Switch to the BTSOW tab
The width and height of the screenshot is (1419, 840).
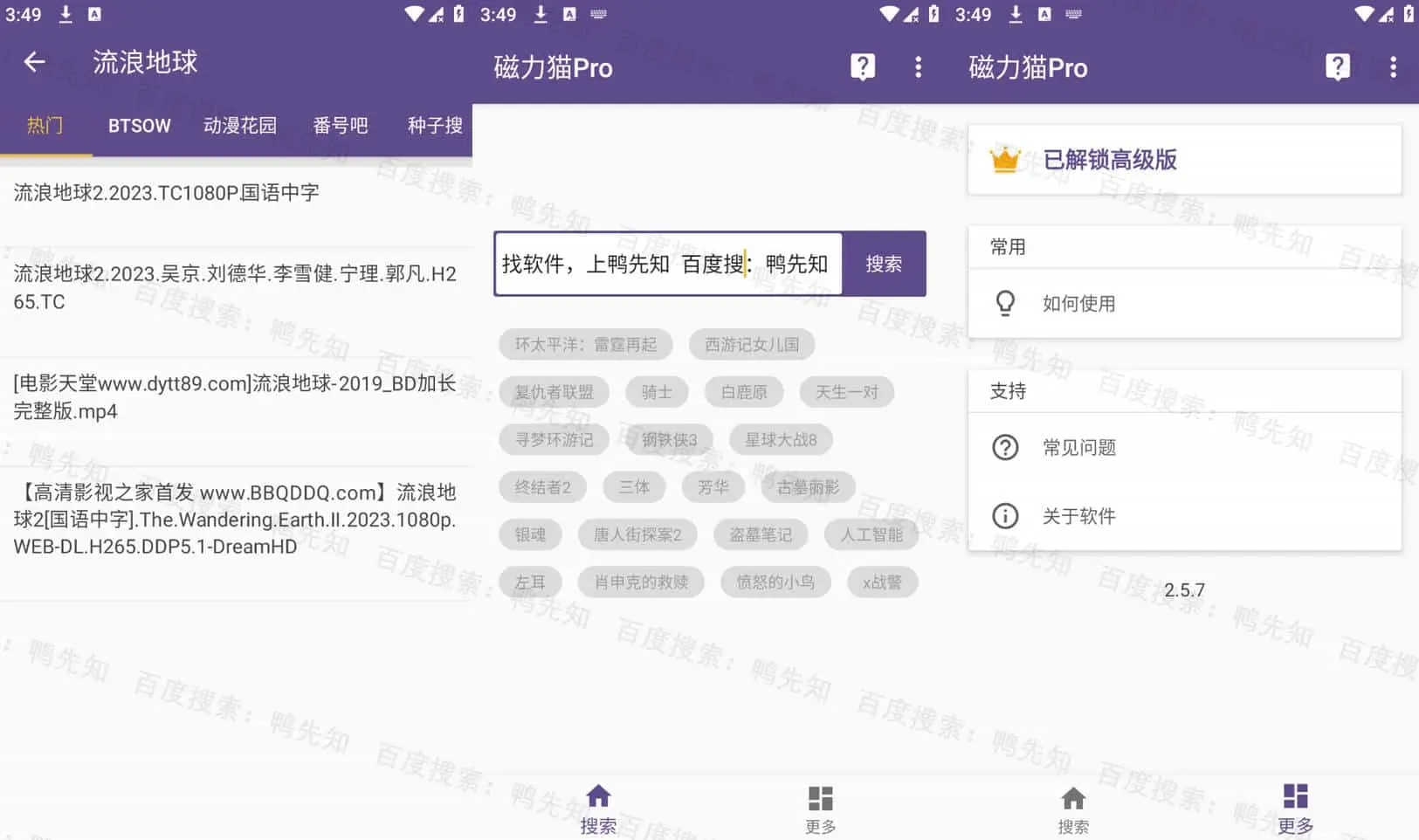click(140, 126)
